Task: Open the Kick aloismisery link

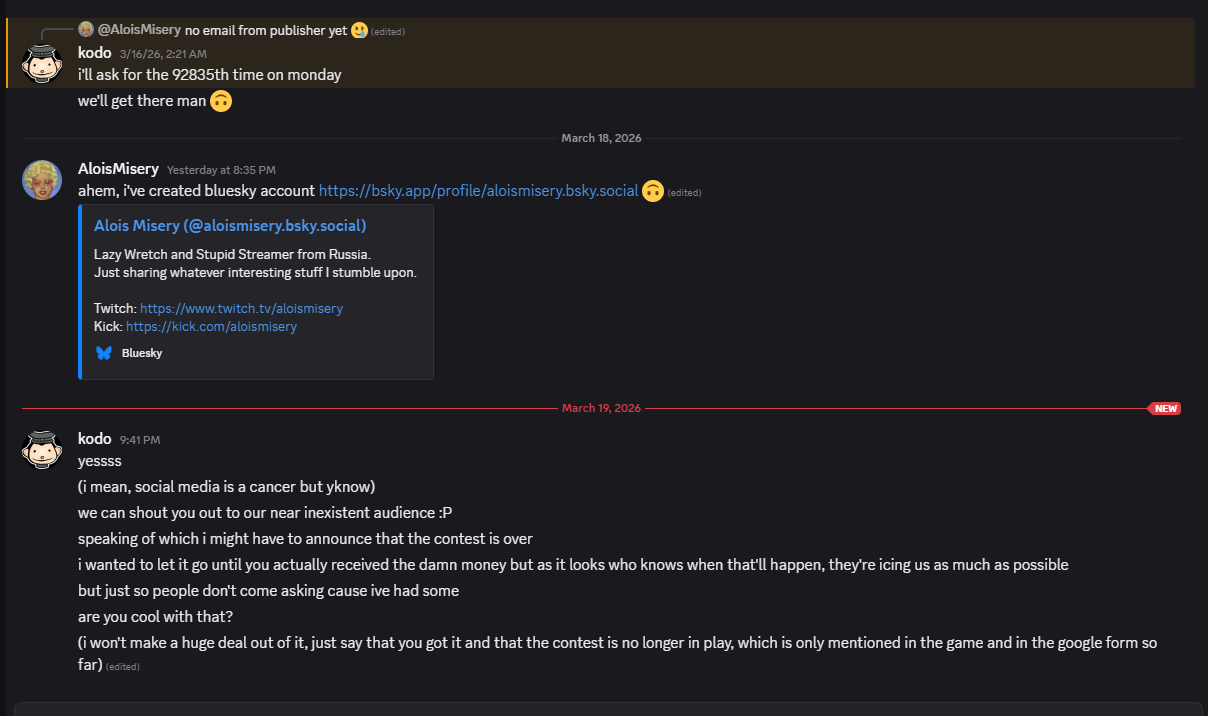Action: [211, 327]
